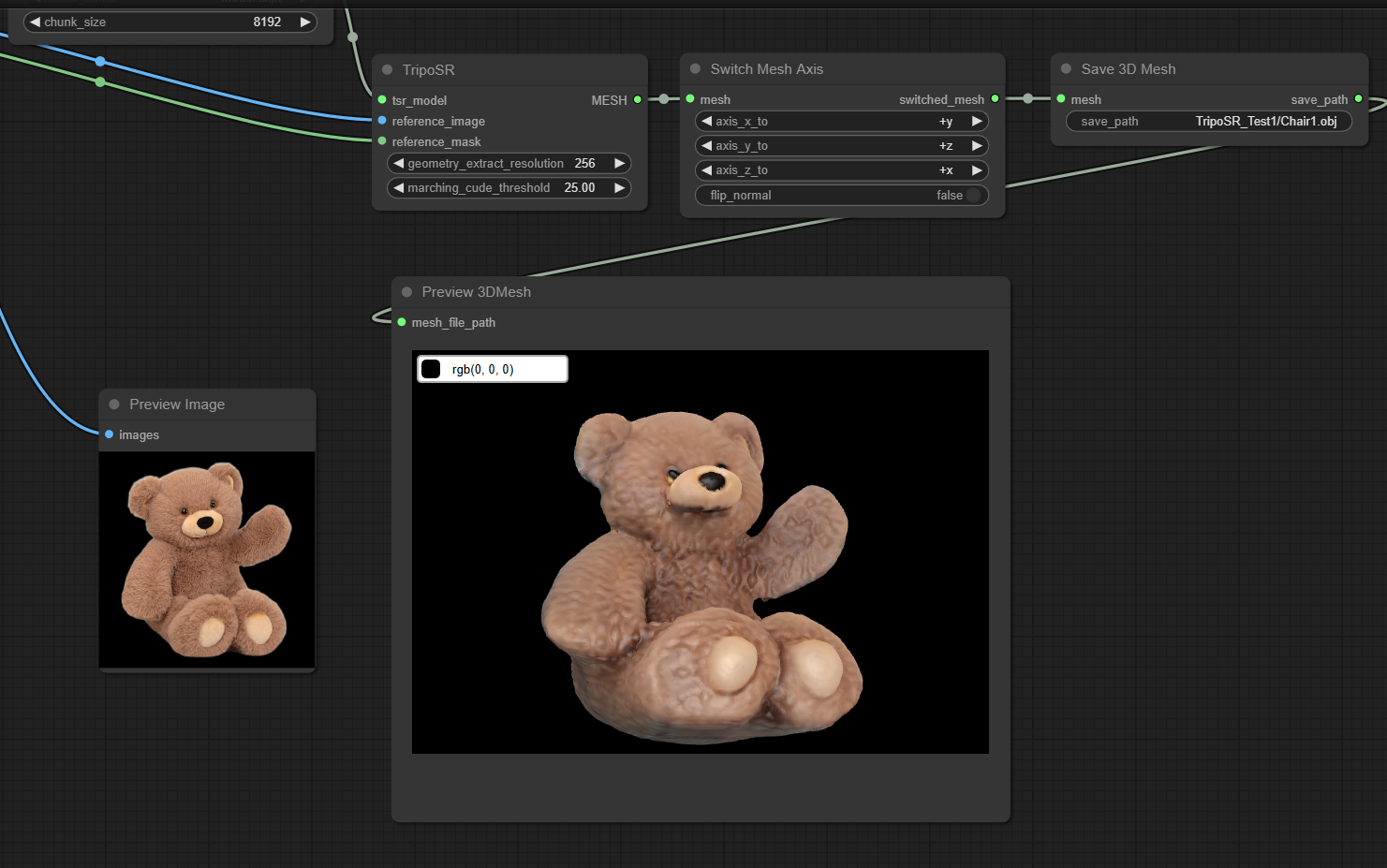Collapse the Preview Image node
Viewport: 1387px width, 868px height.
point(114,405)
